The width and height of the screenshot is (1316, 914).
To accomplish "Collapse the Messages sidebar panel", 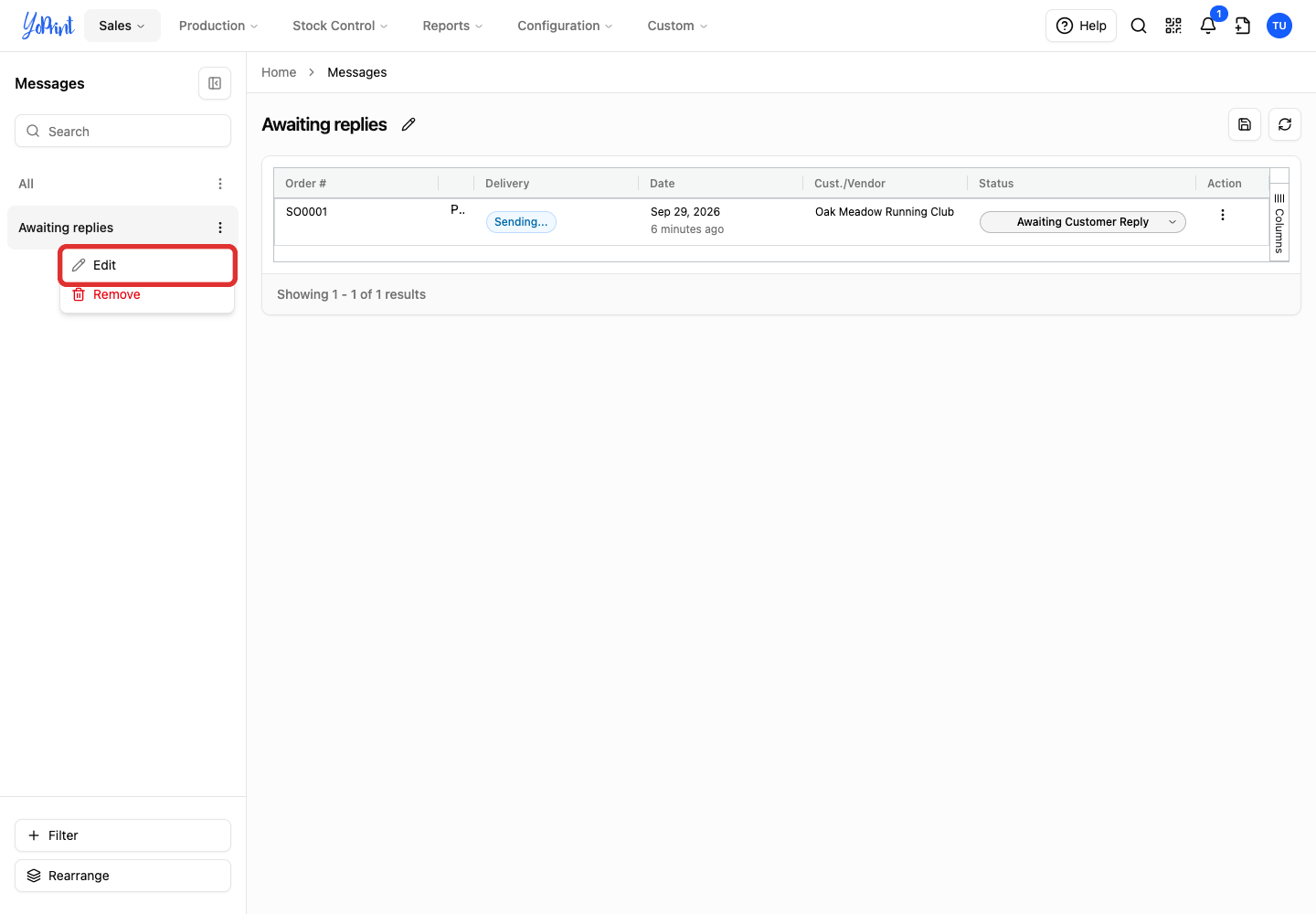I will click(215, 83).
